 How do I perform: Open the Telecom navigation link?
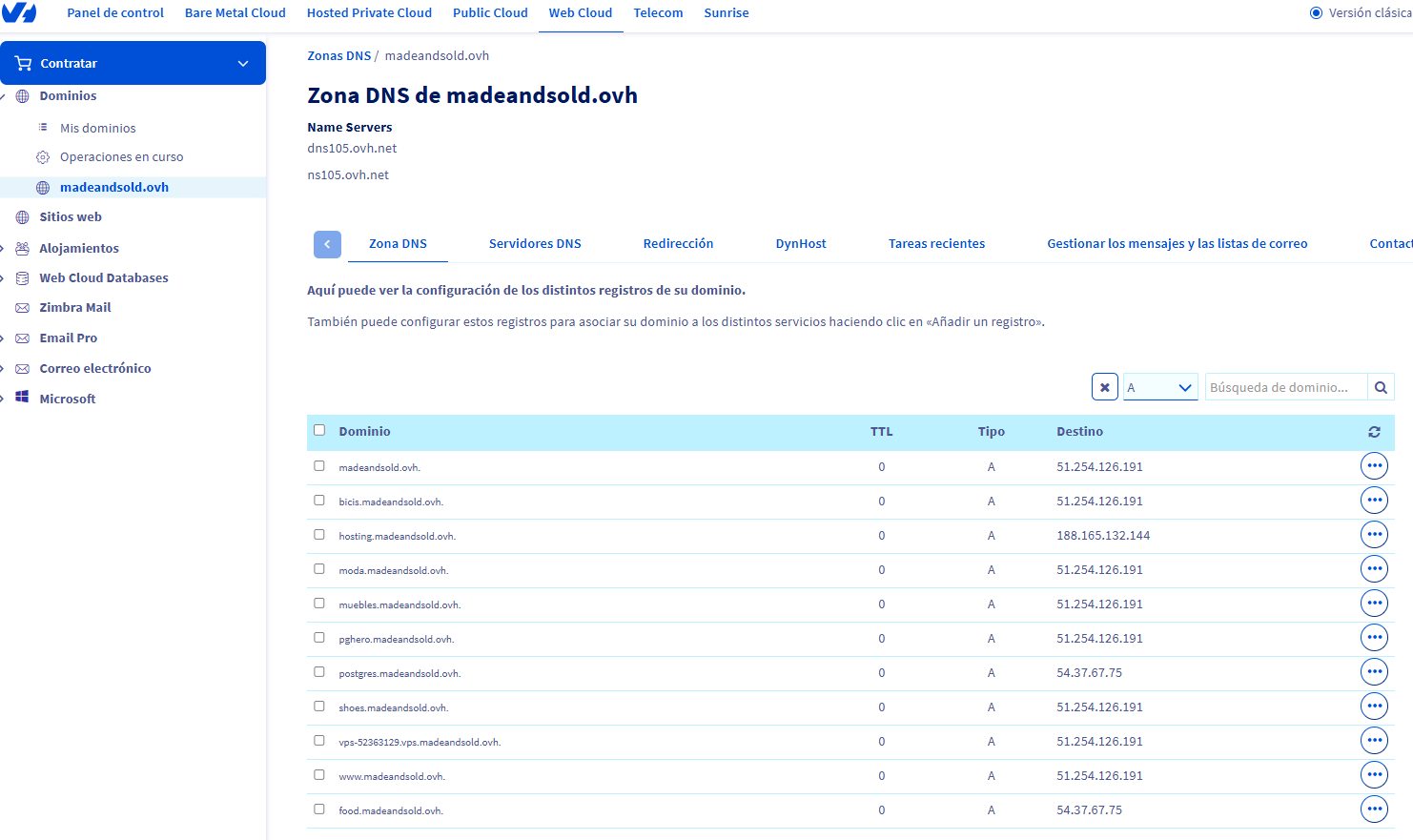point(658,13)
